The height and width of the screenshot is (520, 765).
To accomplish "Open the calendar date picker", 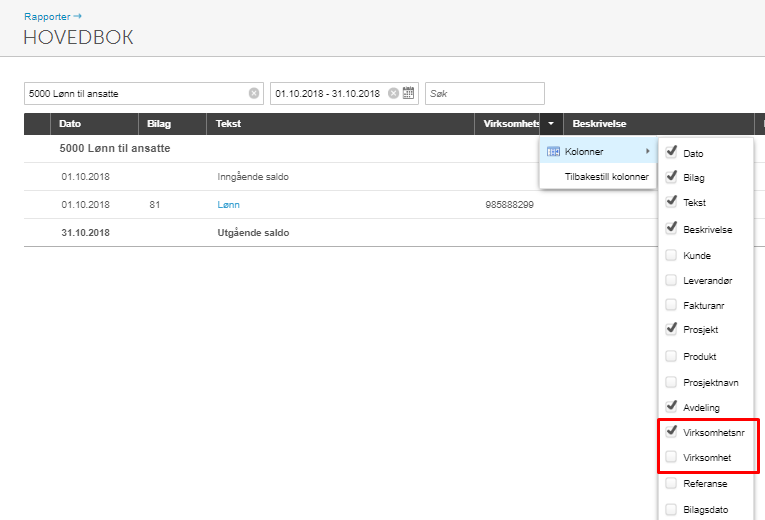I will coord(408,93).
